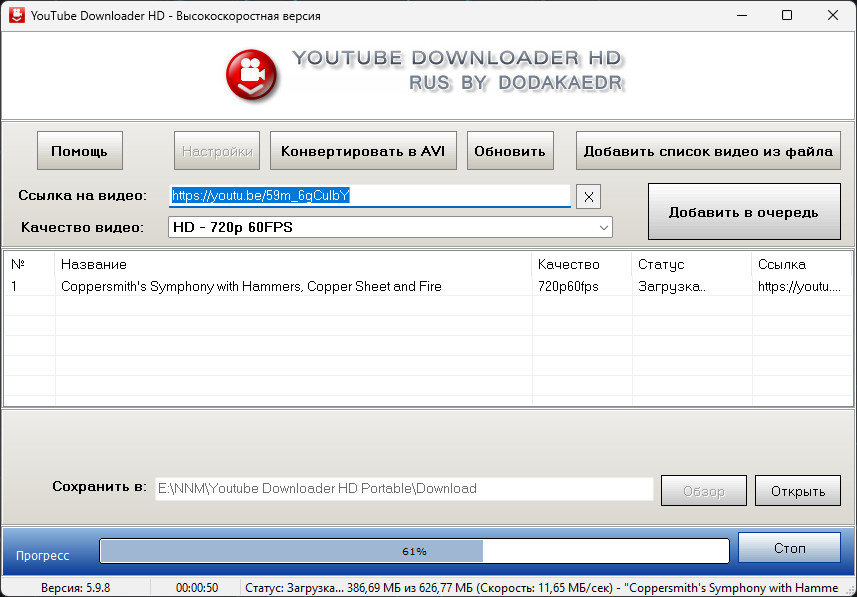Click the № column header
This screenshot has width=857, height=597.
pos(30,264)
